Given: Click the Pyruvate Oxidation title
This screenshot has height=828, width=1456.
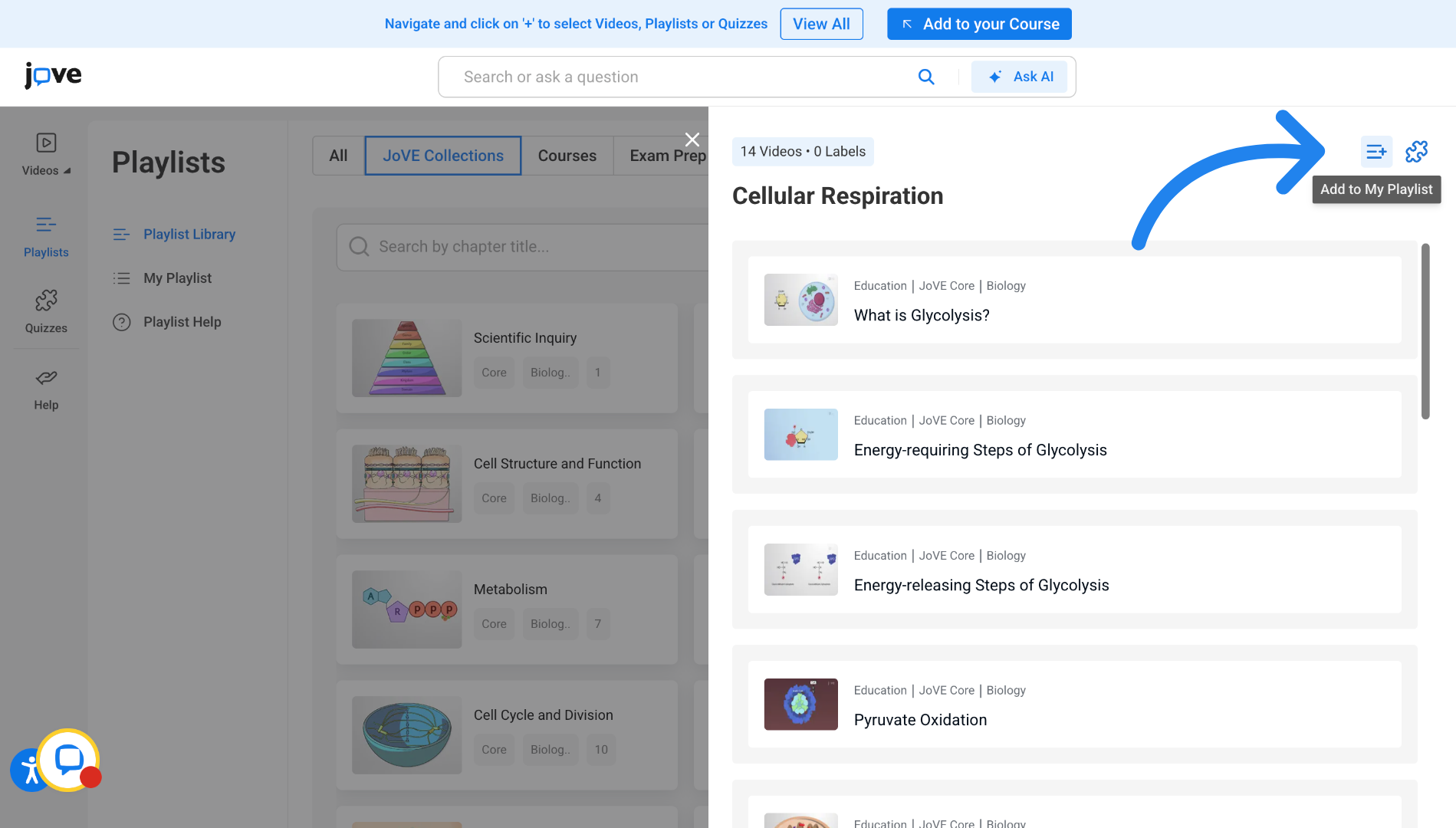Looking at the screenshot, I should (x=921, y=721).
